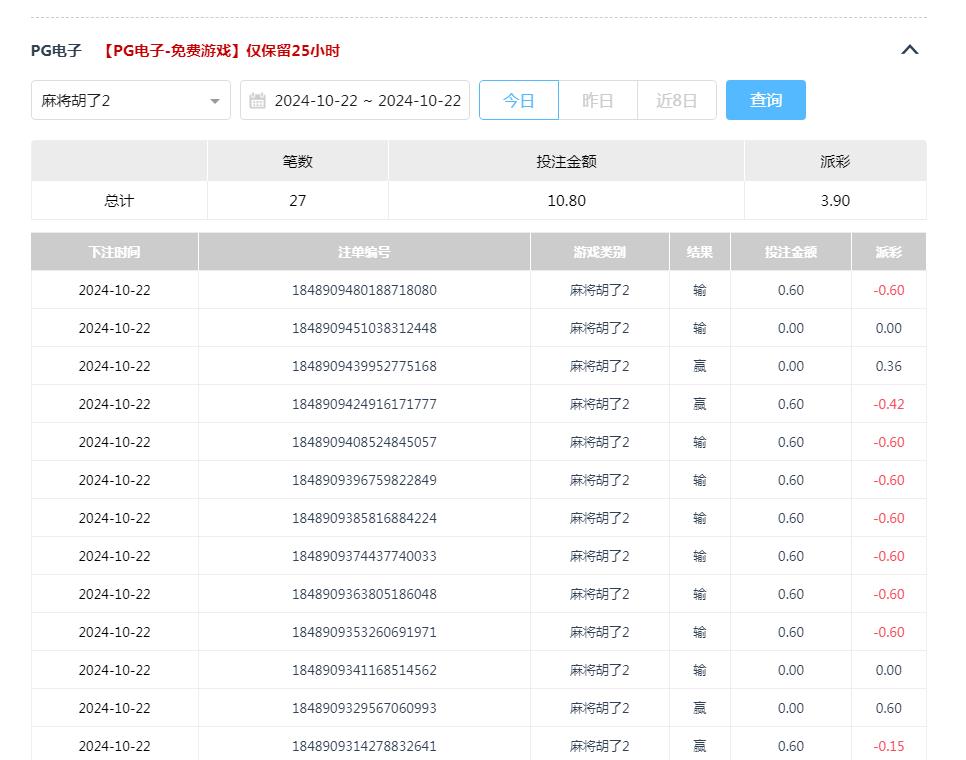Click the total bet amount 10.80 cell

(566, 200)
